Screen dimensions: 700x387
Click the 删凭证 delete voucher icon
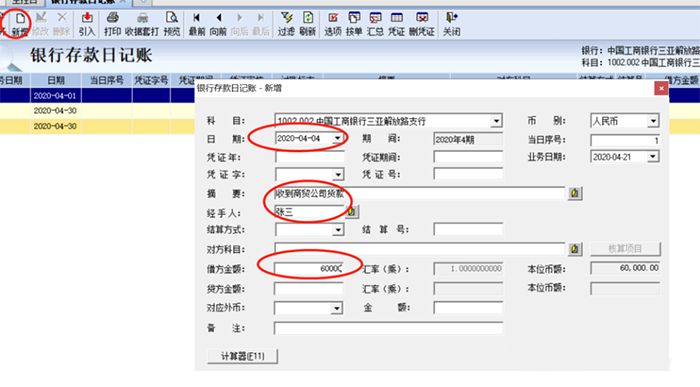[421, 24]
